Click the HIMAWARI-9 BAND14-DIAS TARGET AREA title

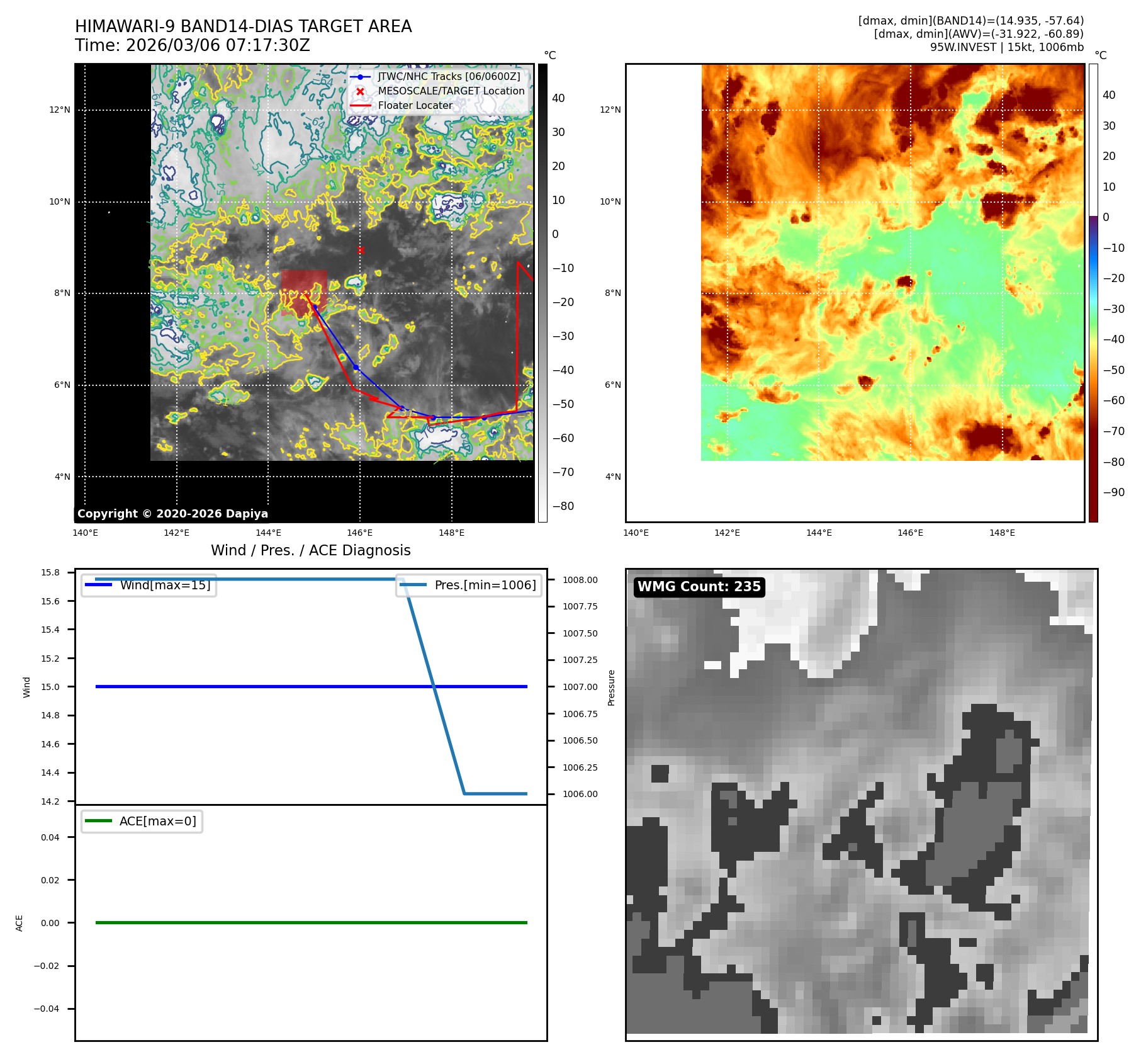pos(243,26)
